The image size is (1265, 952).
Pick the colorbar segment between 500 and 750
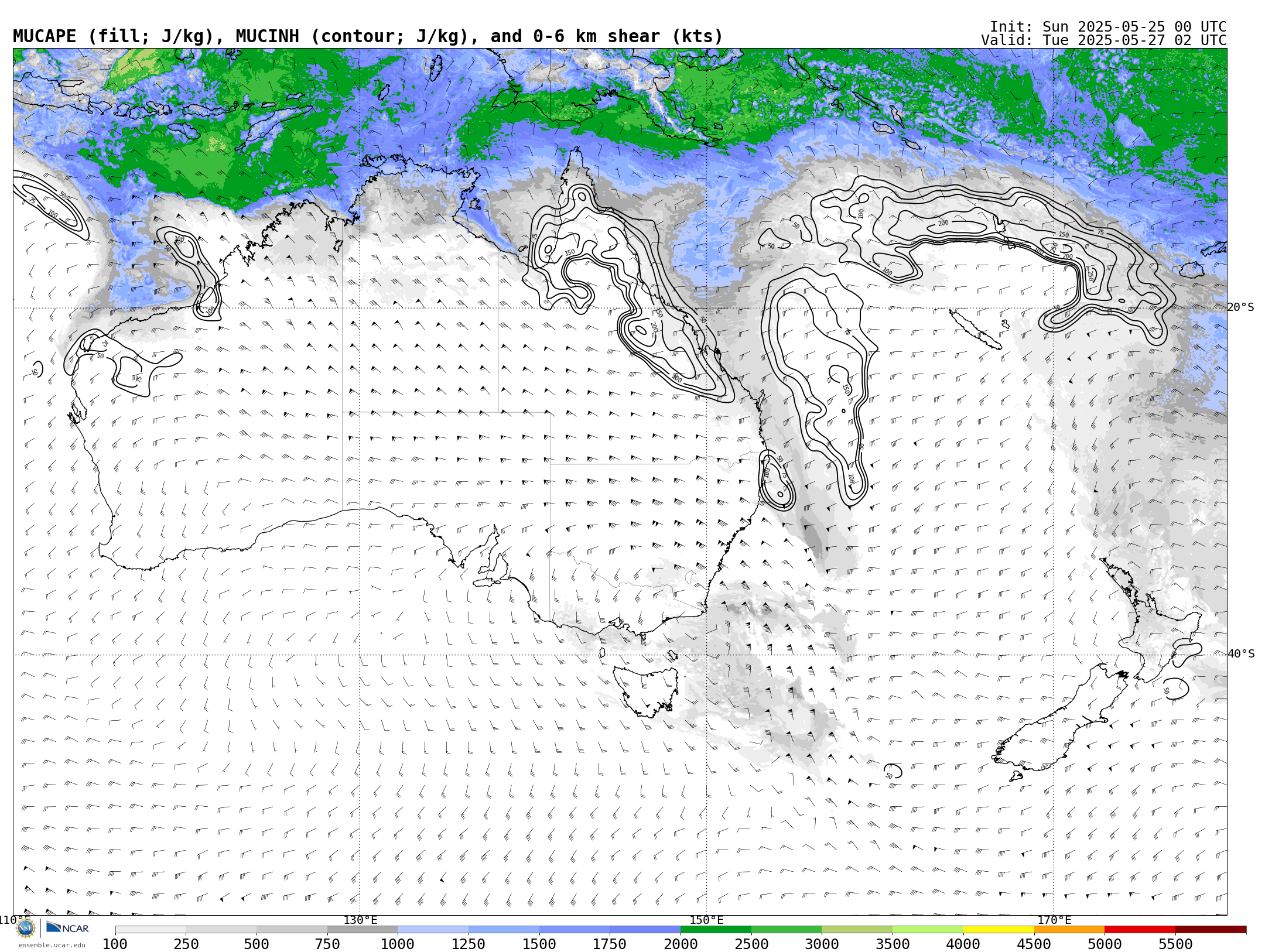pyautogui.click(x=292, y=930)
